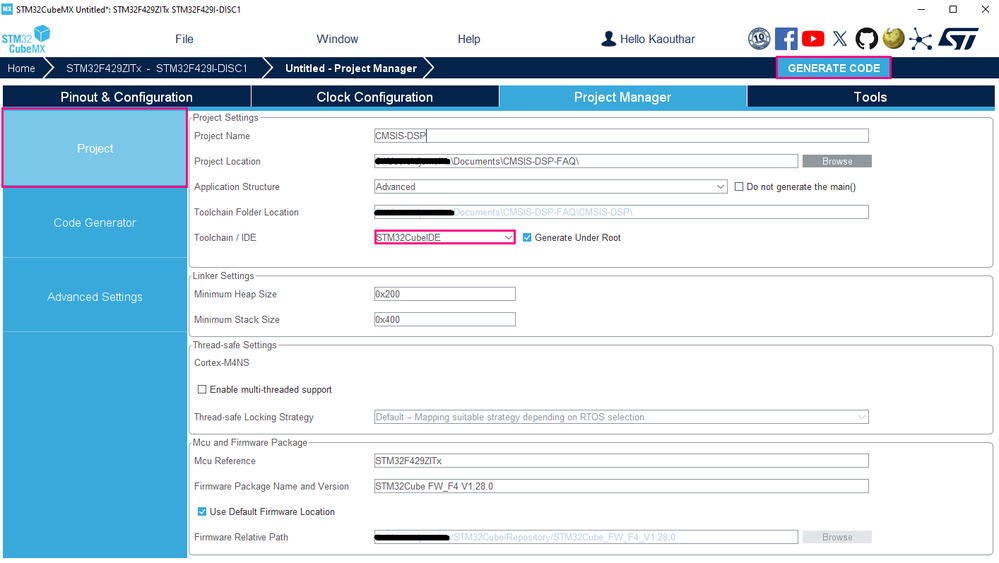This screenshot has height=563, width=999.
Task: Click the STM32CubeMX logo
Action: click(25, 39)
